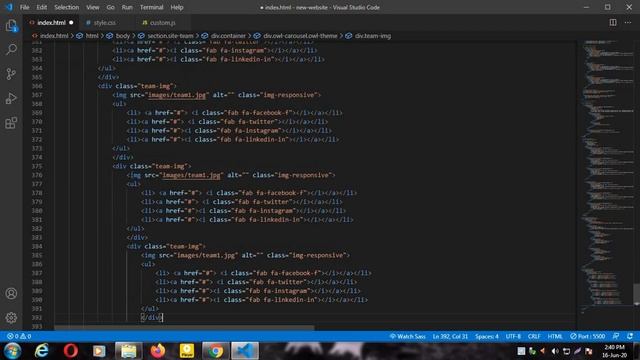The image size is (640, 360).
Task: Place cursor at closing div on line 392
Action: coord(152,317)
